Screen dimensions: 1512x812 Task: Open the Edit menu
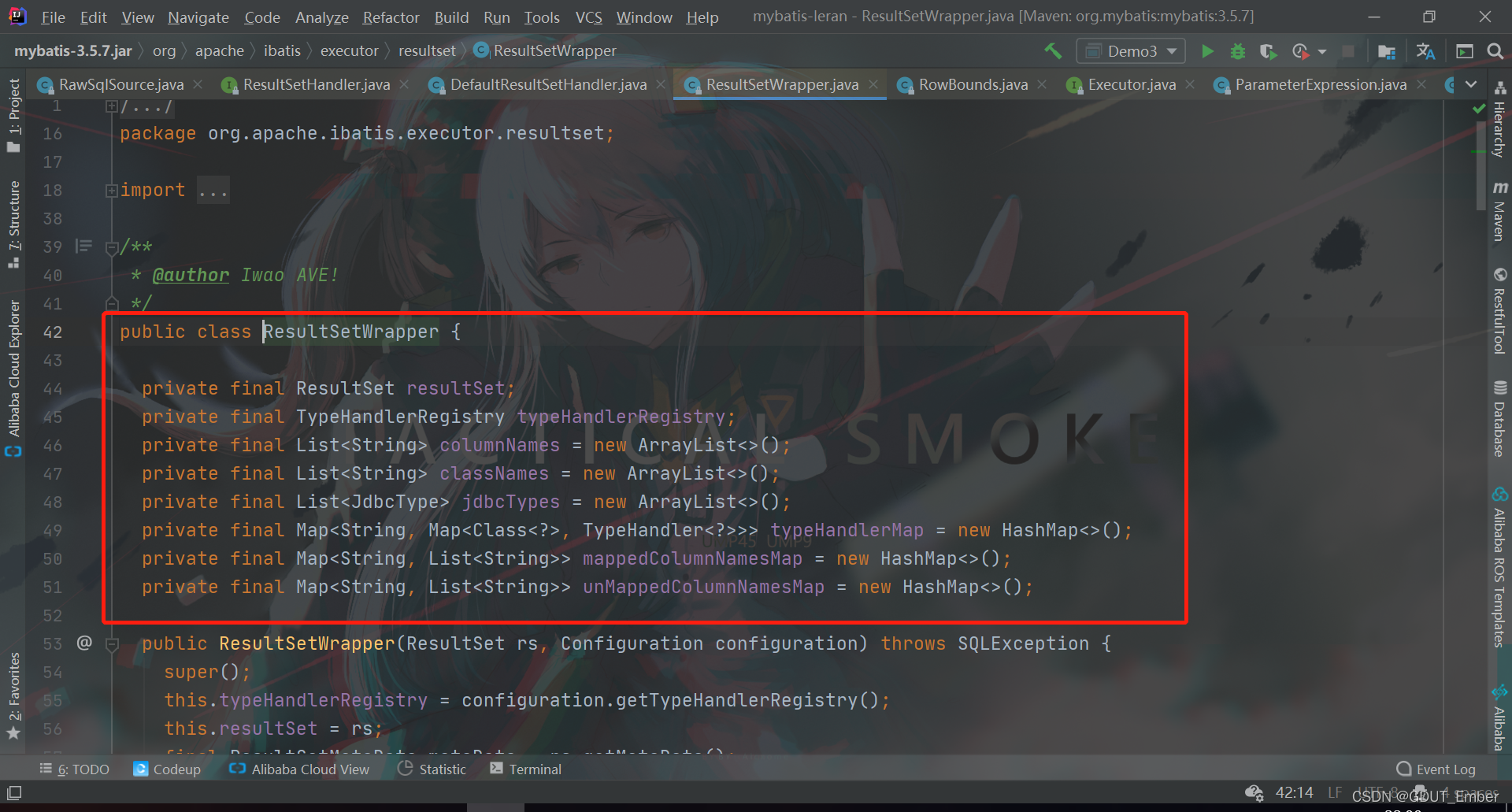[x=93, y=17]
